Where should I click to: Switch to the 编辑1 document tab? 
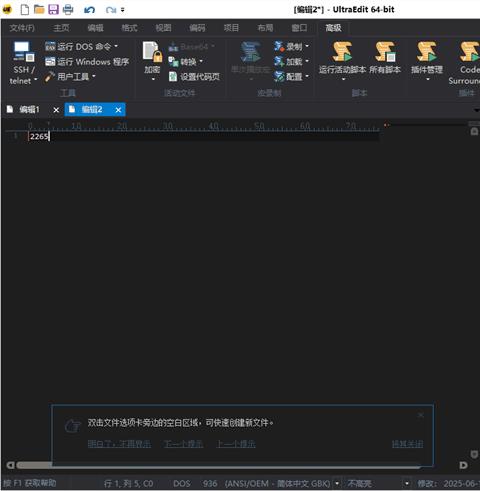[29, 109]
